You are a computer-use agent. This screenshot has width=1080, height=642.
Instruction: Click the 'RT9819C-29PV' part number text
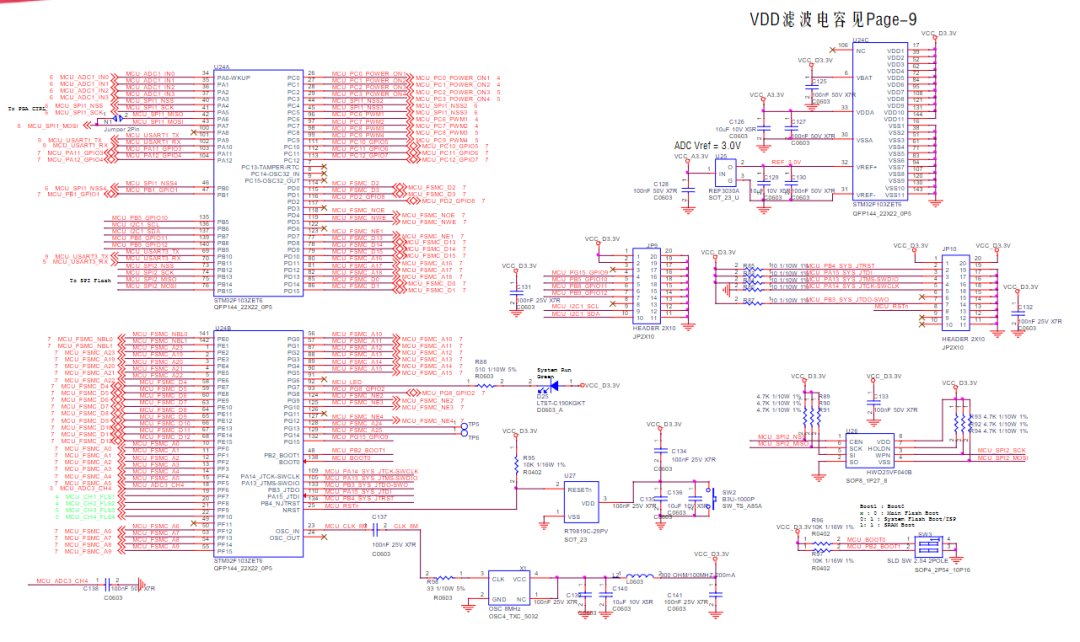[586, 532]
